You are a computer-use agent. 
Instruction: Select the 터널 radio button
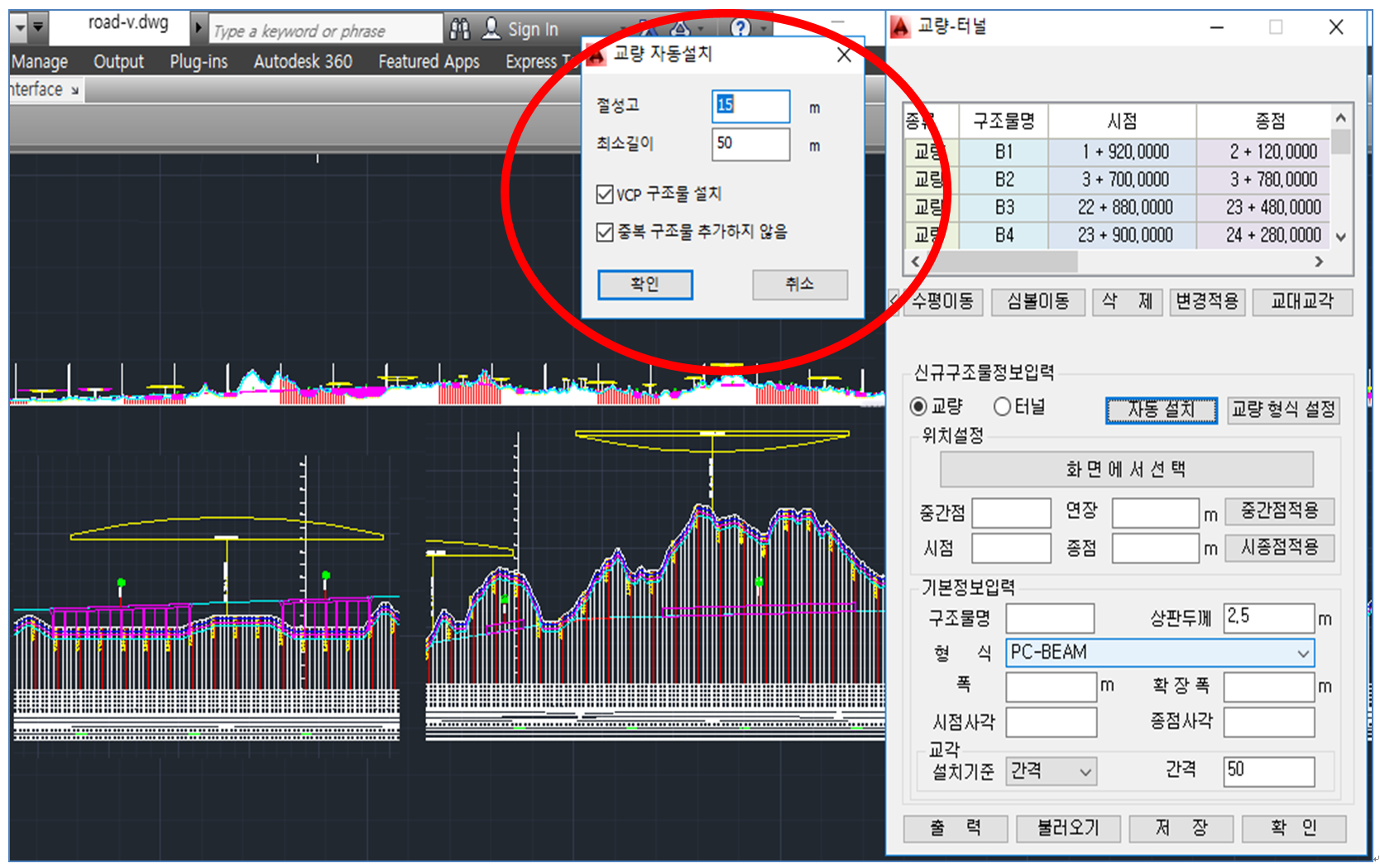click(1002, 406)
